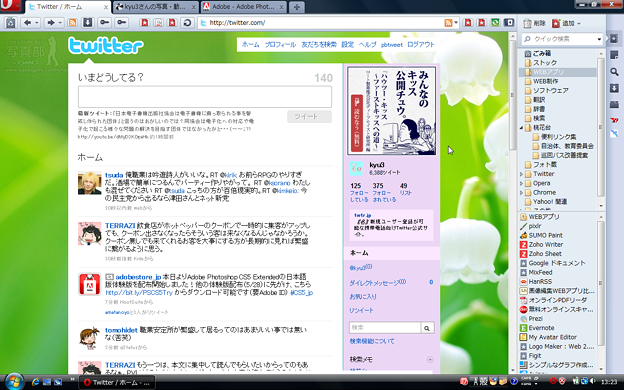Collapse the 検索メモ section arrow
Image resolution: width=624 pixels, height=390 pixels.
(x=430, y=360)
